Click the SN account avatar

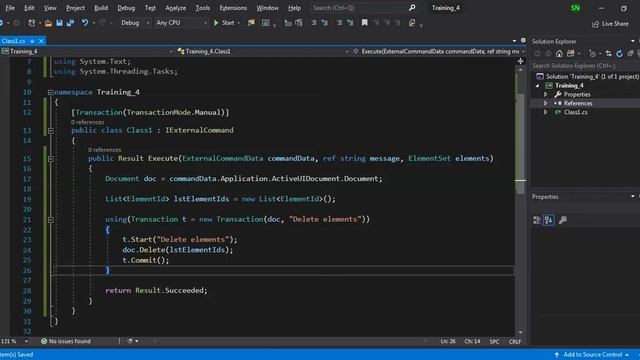(x=575, y=8)
